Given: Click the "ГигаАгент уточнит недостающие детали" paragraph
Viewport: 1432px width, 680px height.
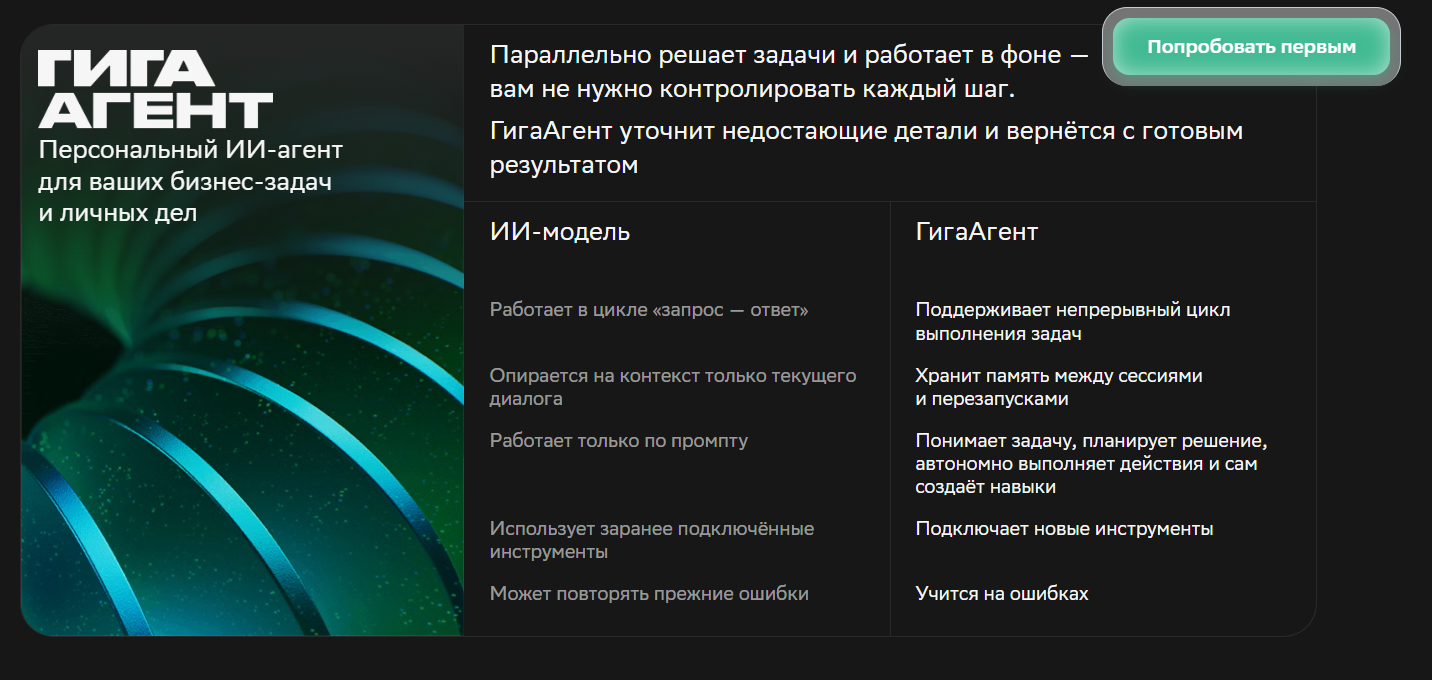Looking at the screenshot, I should point(866,148).
